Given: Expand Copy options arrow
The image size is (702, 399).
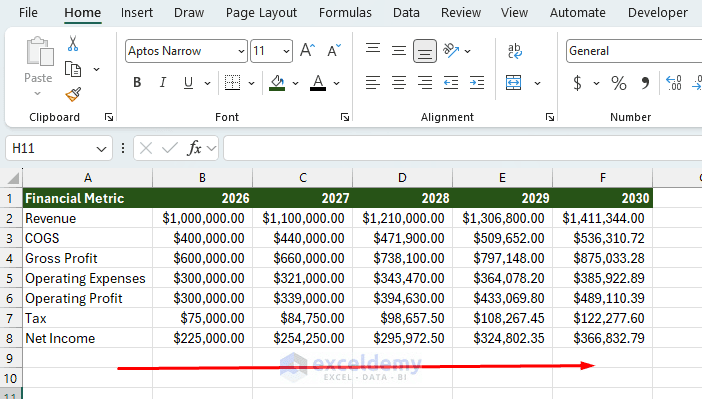Looking at the screenshot, I should (x=96, y=69).
